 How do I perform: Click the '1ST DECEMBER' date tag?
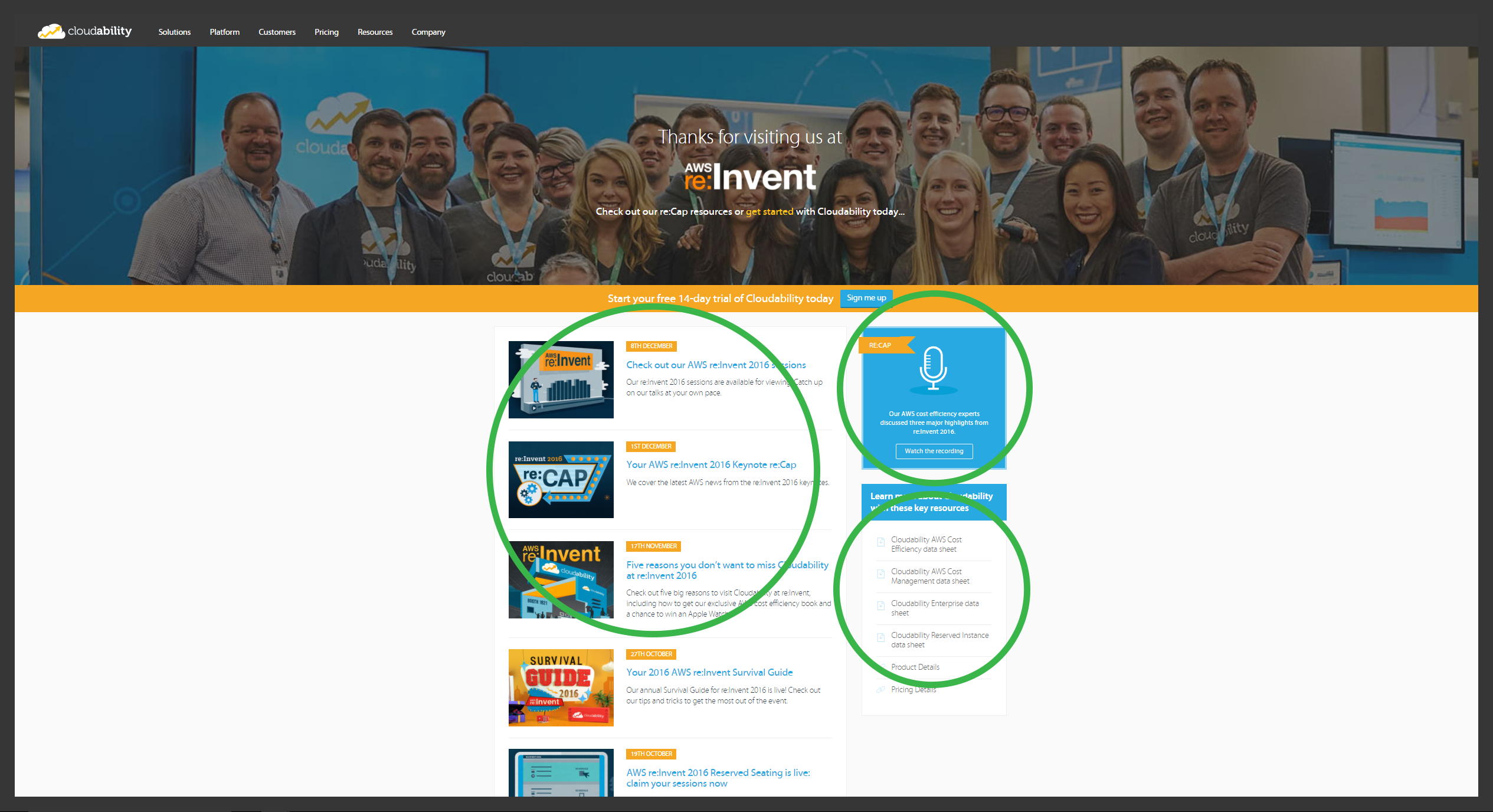[651, 446]
